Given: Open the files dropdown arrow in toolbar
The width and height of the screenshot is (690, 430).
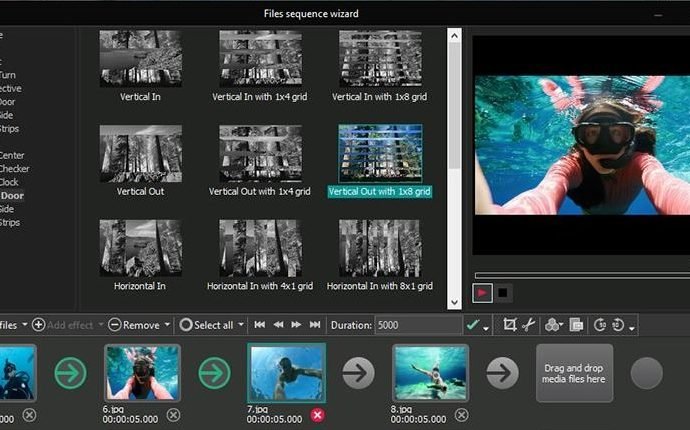Looking at the screenshot, I should tap(25, 325).
